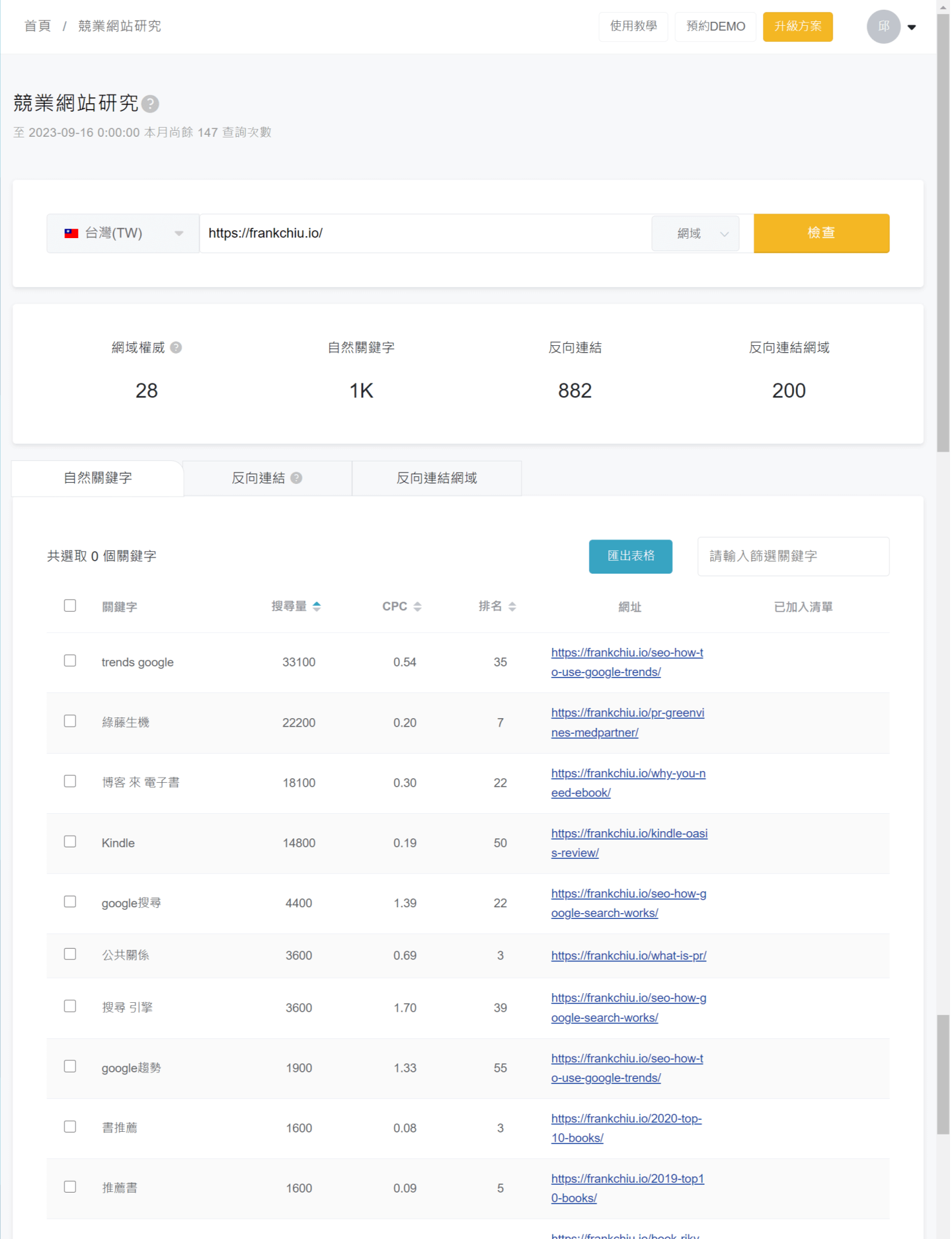Select the Kindle keyword row checkbox

click(x=70, y=841)
